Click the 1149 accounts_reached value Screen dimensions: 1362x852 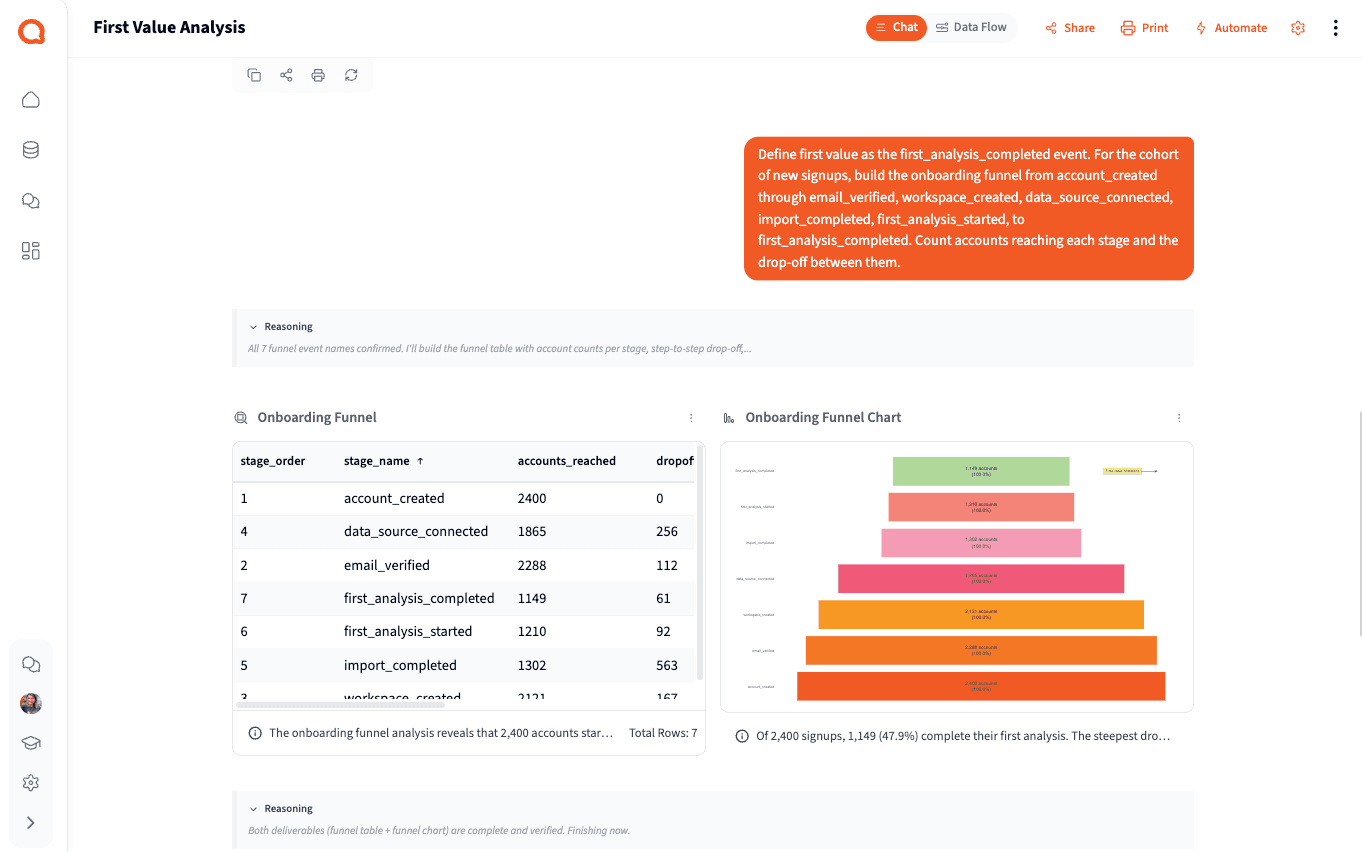pyautogui.click(x=532, y=598)
